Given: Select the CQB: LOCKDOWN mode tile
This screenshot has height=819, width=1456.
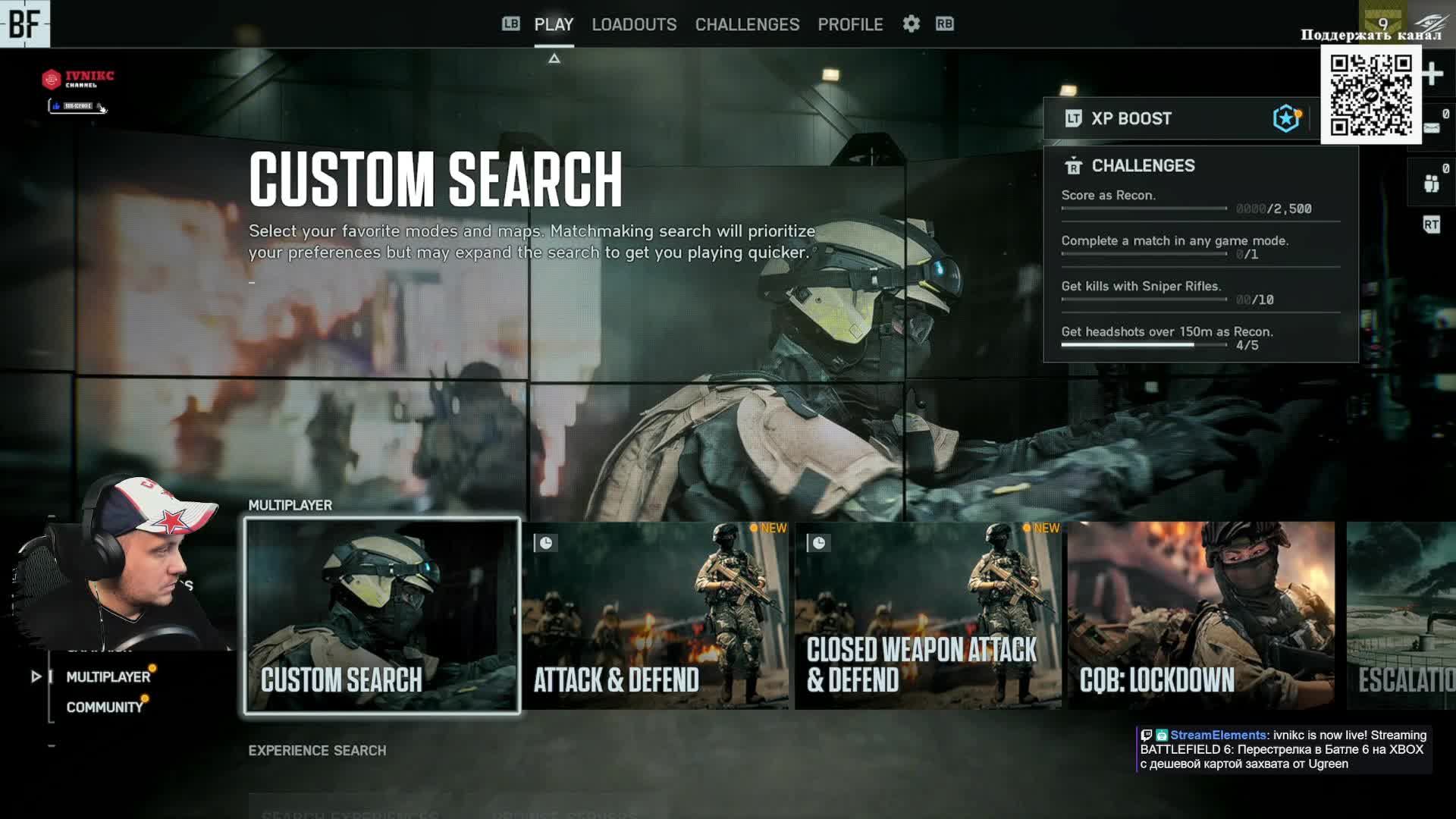Looking at the screenshot, I should [1201, 616].
